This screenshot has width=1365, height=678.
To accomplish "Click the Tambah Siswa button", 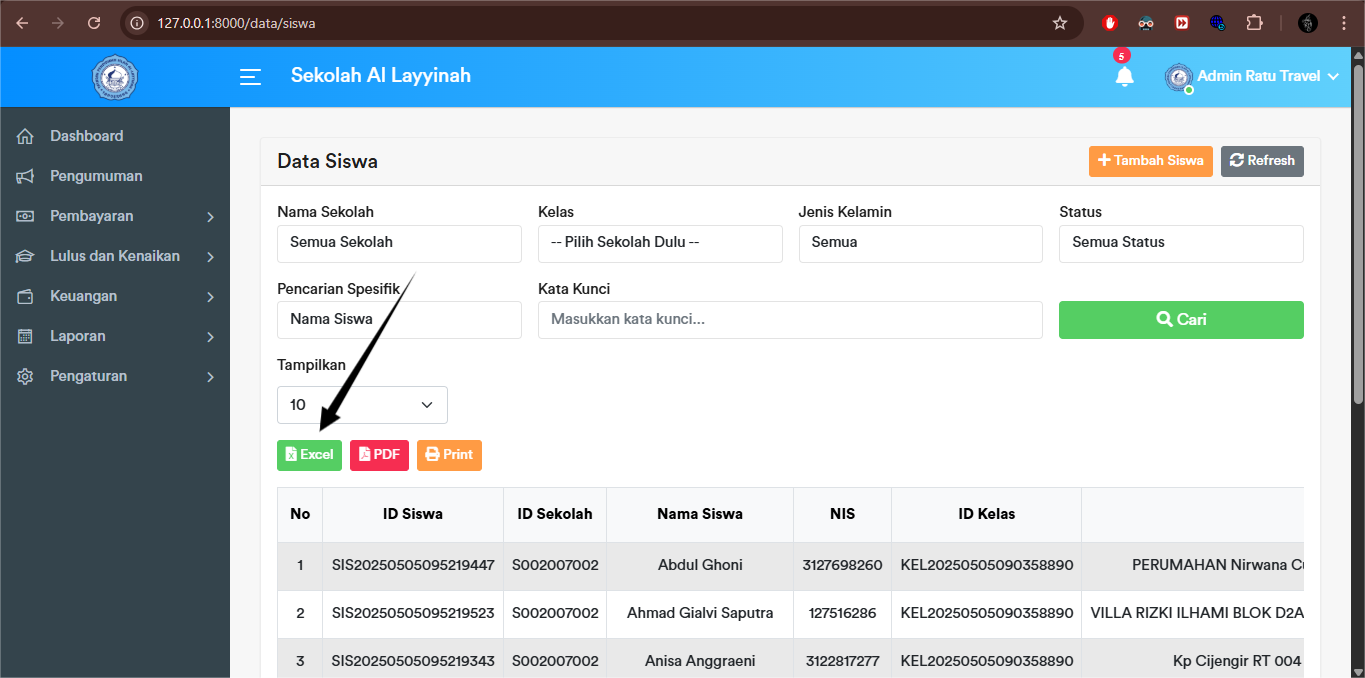I will [x=1150, y=161].
